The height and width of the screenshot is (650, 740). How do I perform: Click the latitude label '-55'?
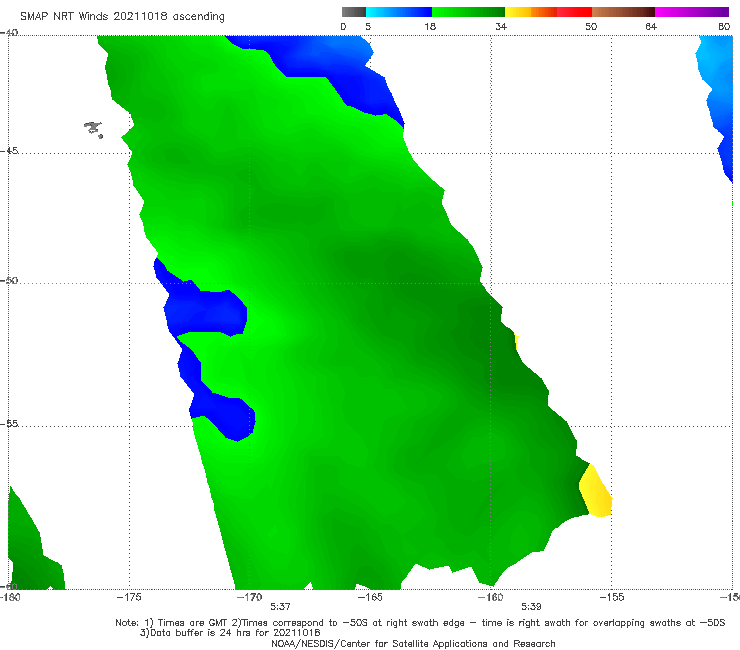[9, 424]
